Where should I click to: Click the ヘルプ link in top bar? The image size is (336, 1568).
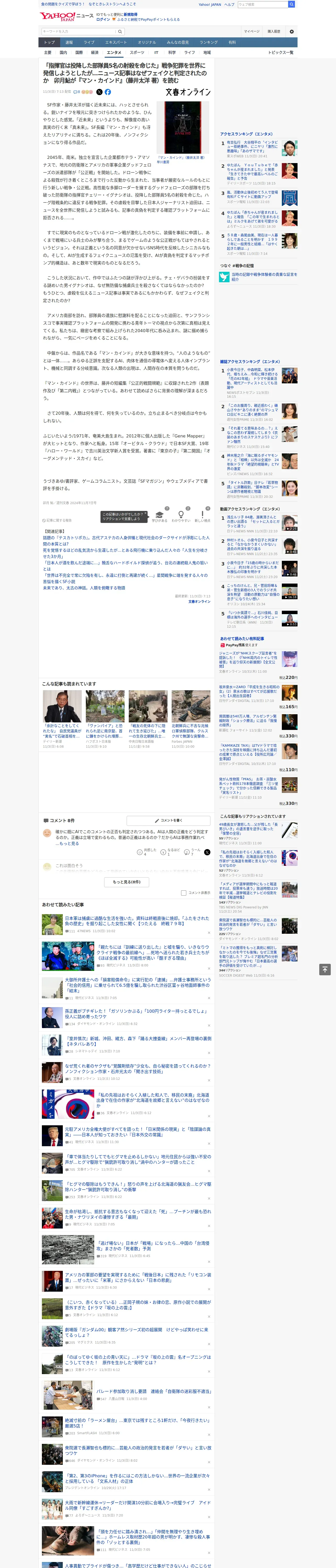pyautogui.click(x=229, y=4)
